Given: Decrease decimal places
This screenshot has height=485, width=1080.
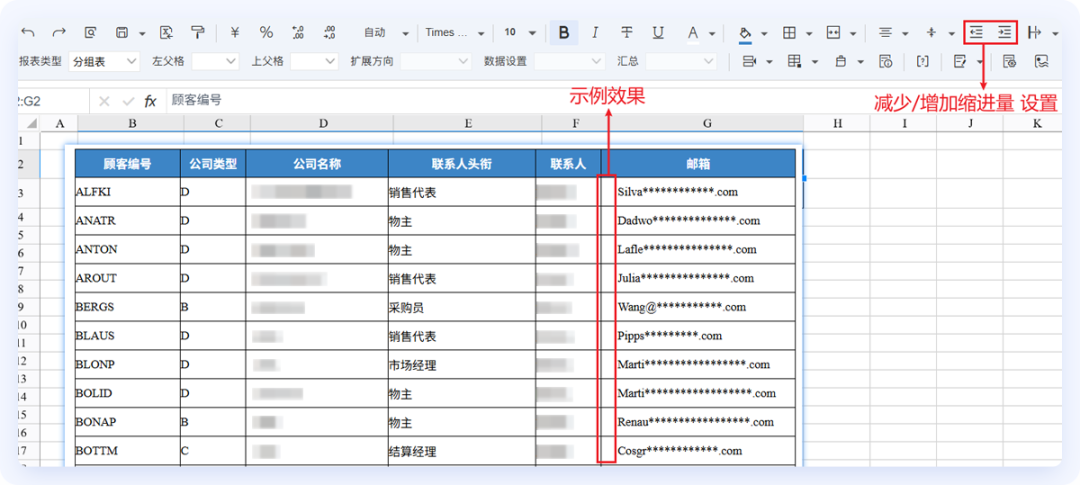Looking at the screenshot, I should pos(329,32).
